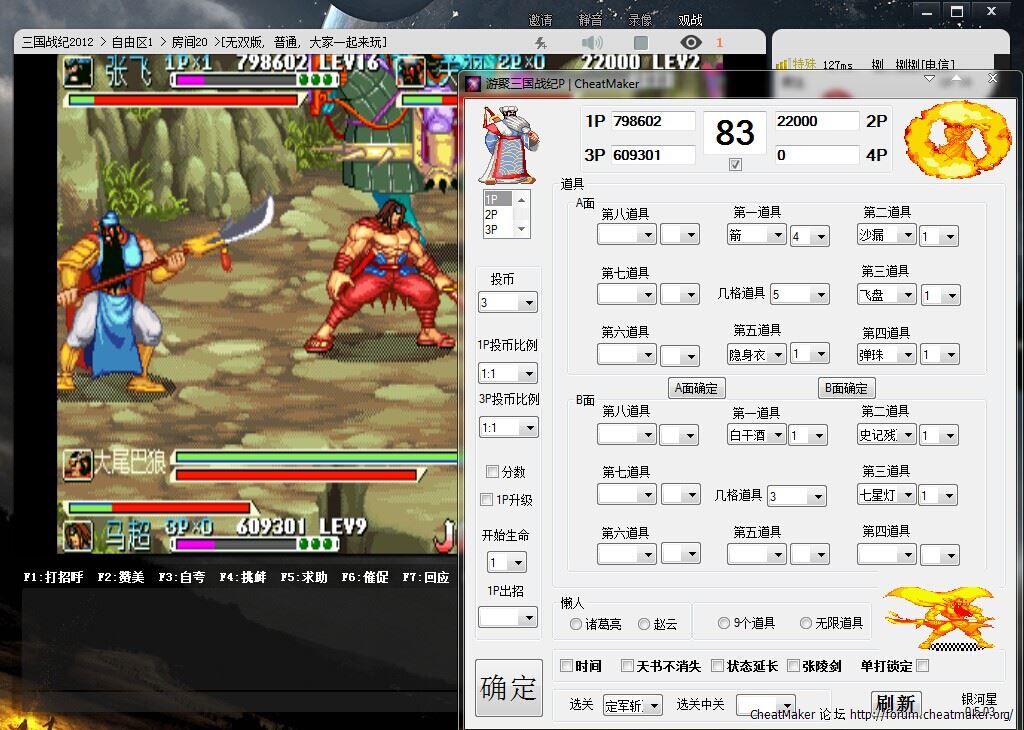The height and width of the screenshot is (730, 1024).
Task: Click the lightning bolt icon in toolbar
Action: (541, 43)
